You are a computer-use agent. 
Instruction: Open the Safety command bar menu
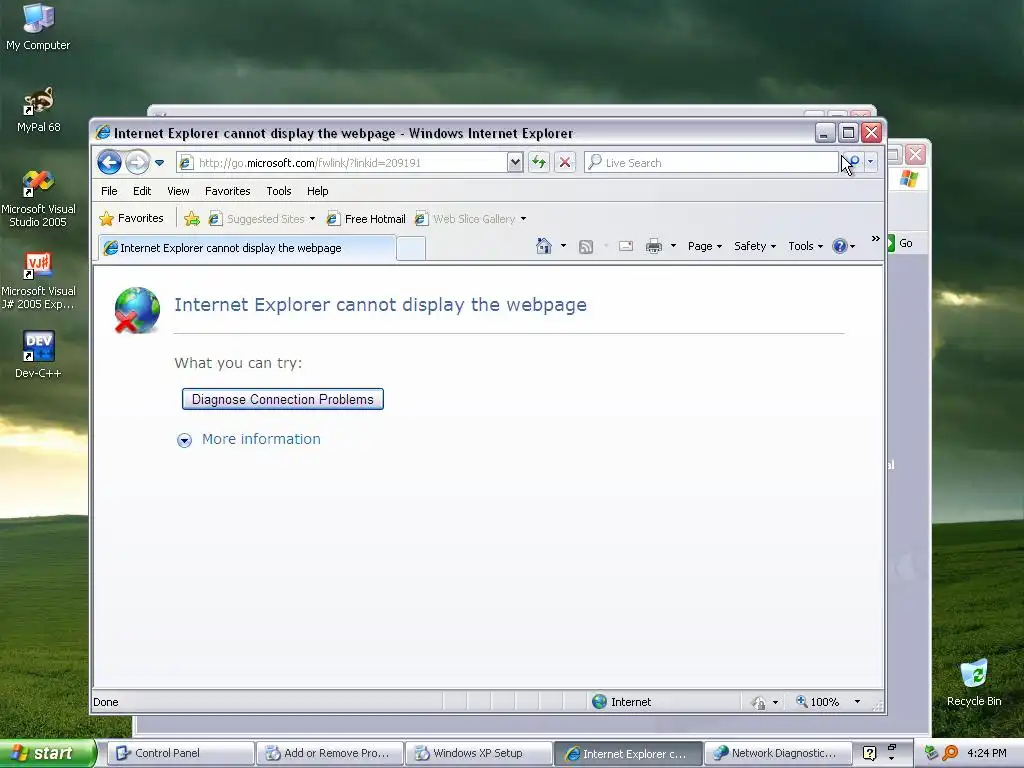755,246
